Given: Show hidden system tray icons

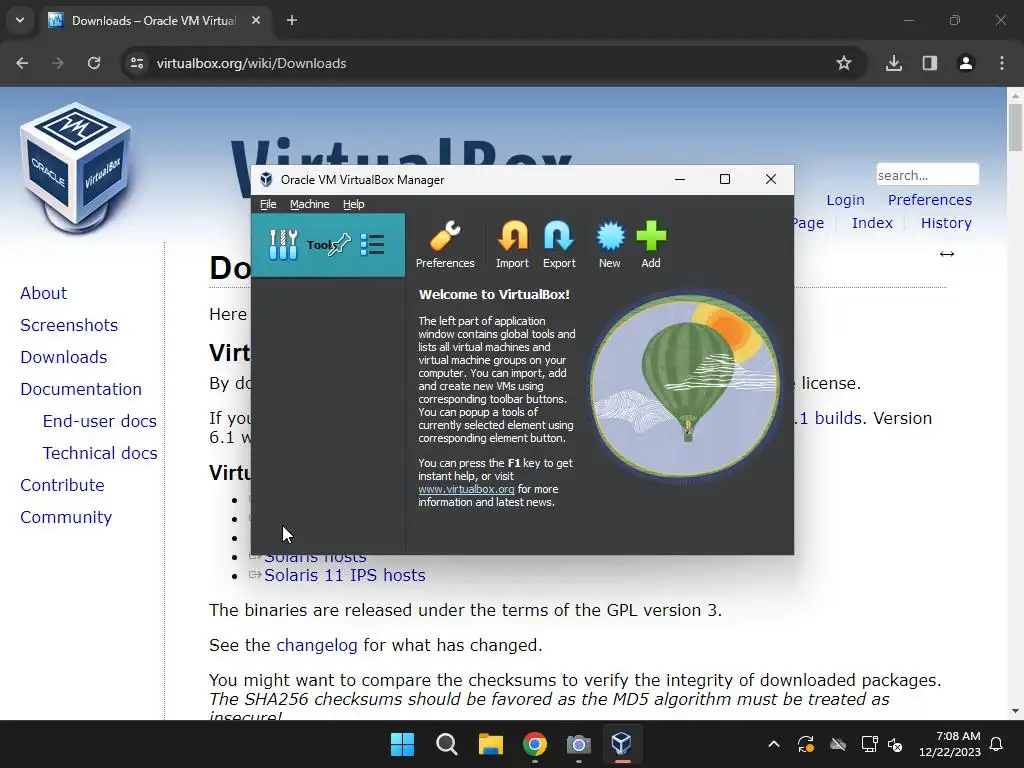Looking at the screenshot, I should pos(774,744).
